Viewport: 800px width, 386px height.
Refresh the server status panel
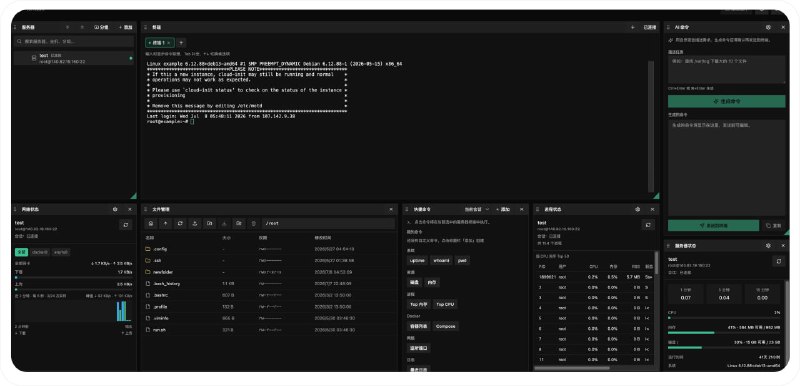coord(779,261)
